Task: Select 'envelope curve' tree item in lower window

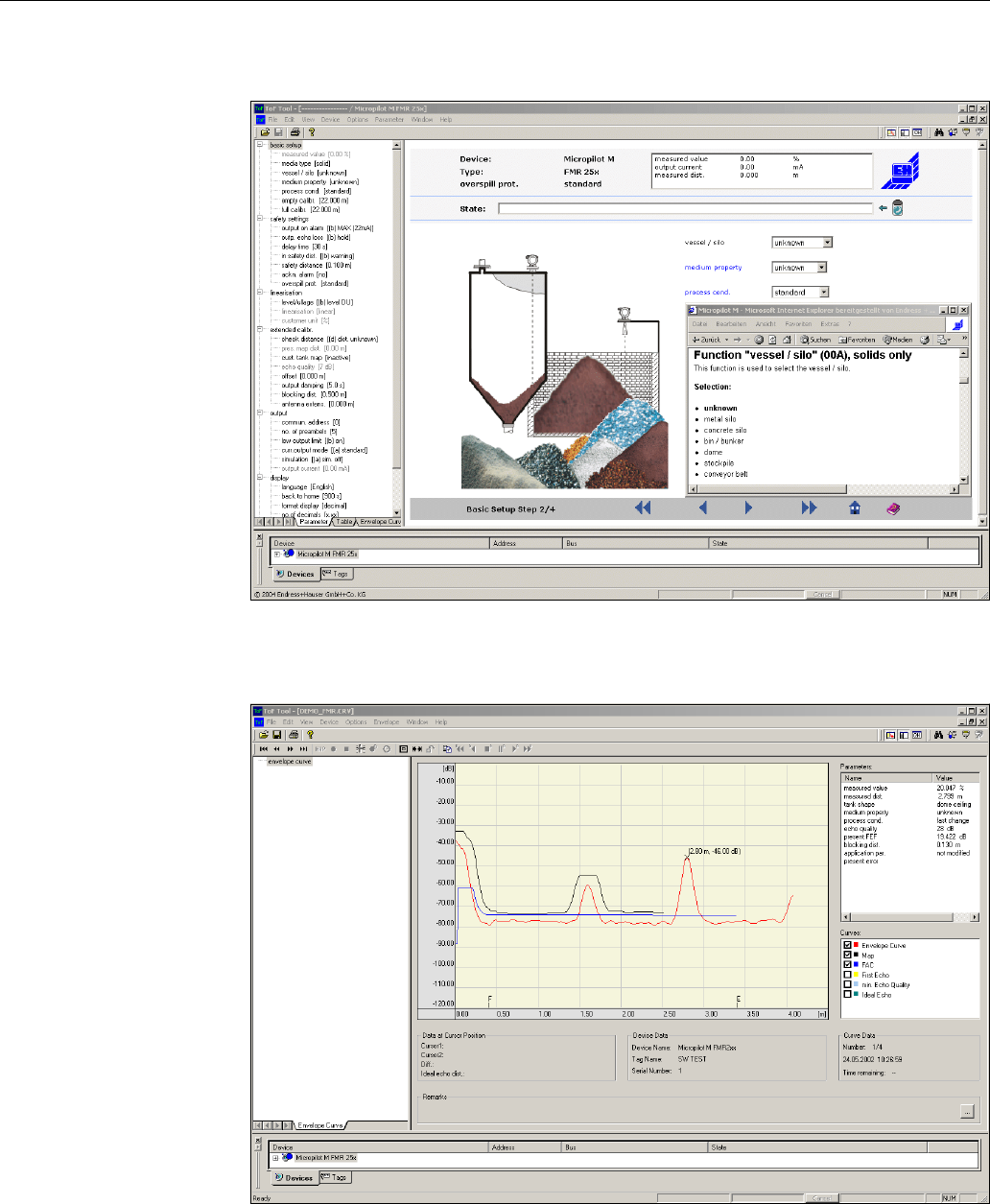Action: click(291, 761)
